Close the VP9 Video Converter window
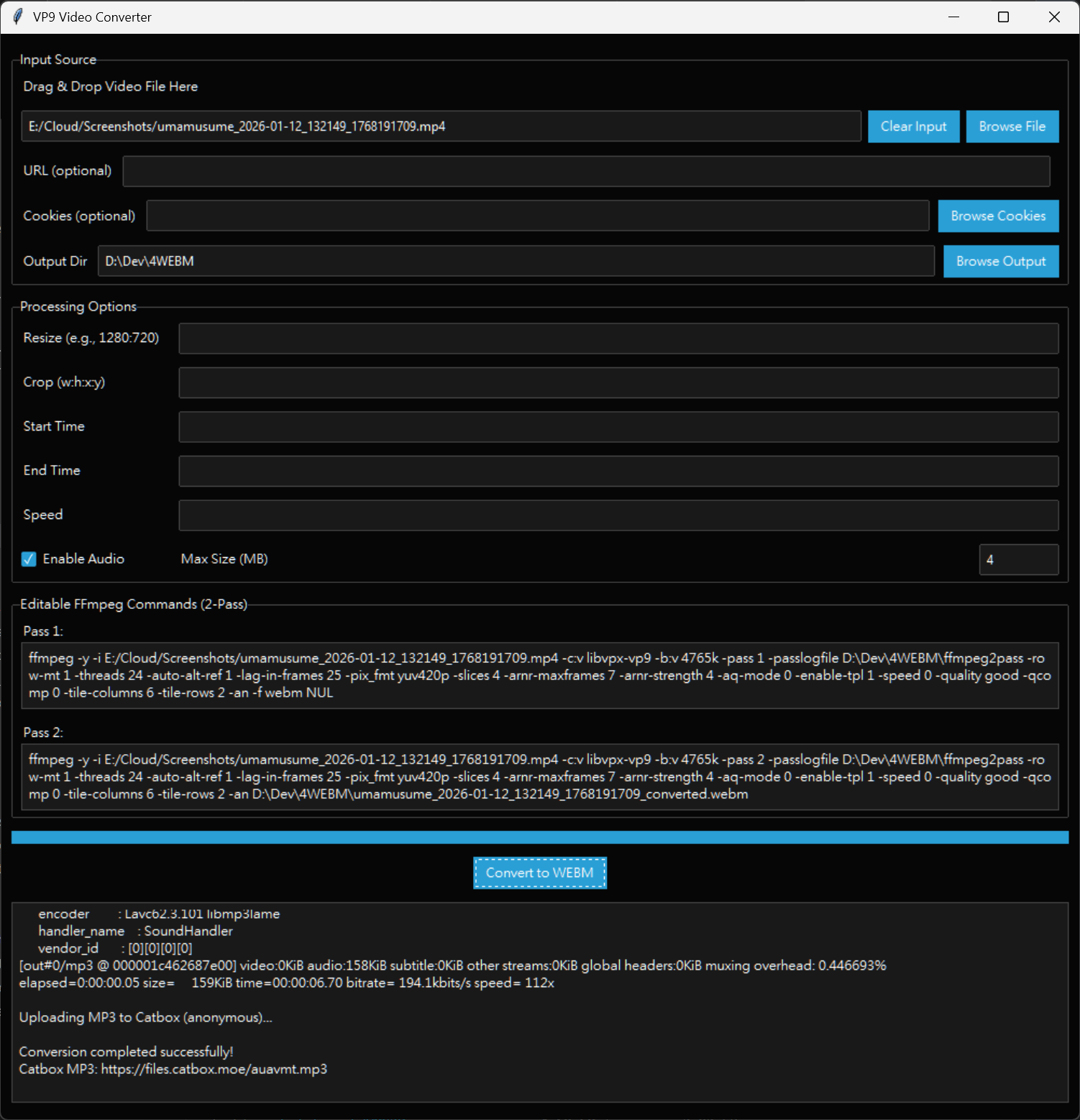Image resolution: width=1080 pixels, height=1120 pixels. 1054,17
